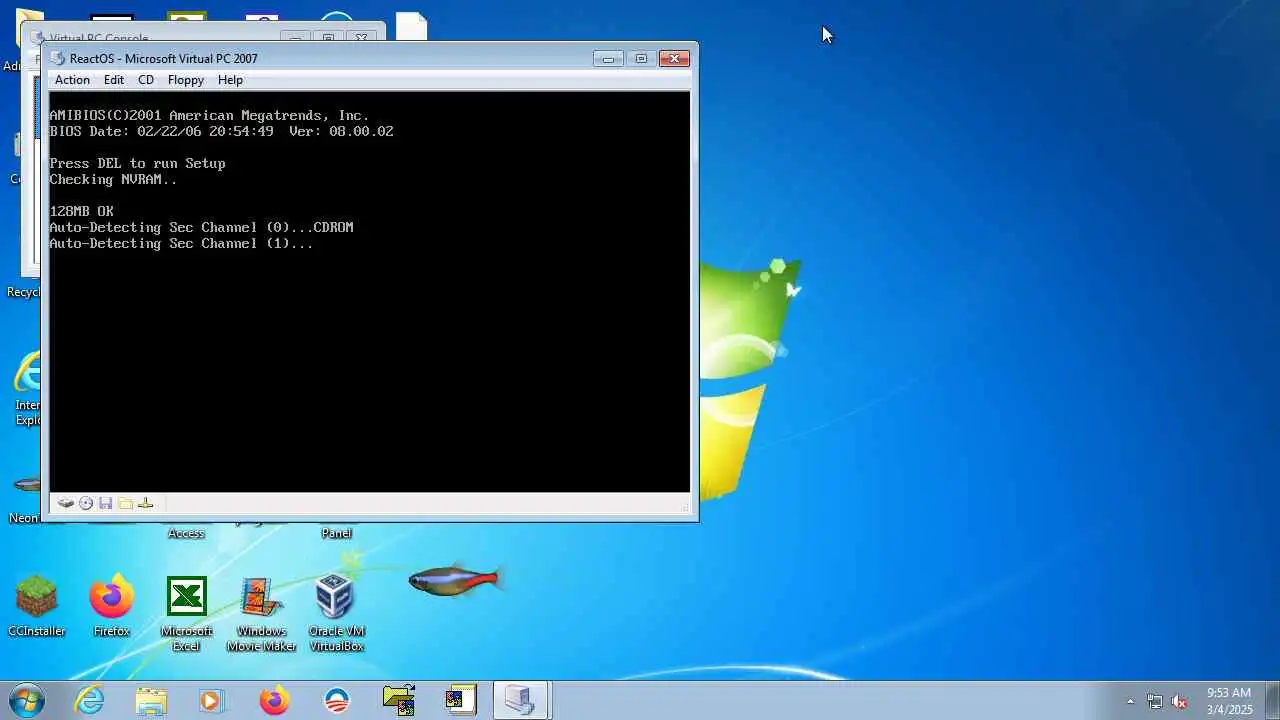The height and width of the screenshot is (720, 1280).
Task: Click the Show desktop button
Action: pos(1272,700)
